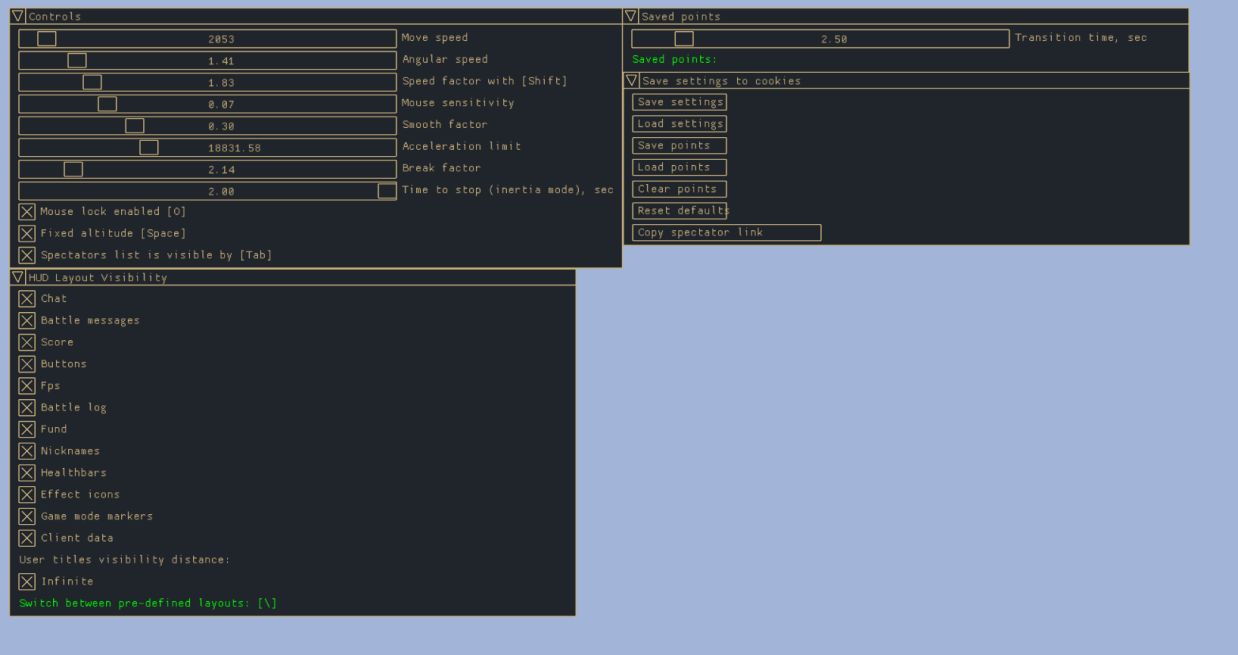Uncheck Spectators list visible by Tab
The height and width of the screenshot is (655, 1238).
(27, 255)
